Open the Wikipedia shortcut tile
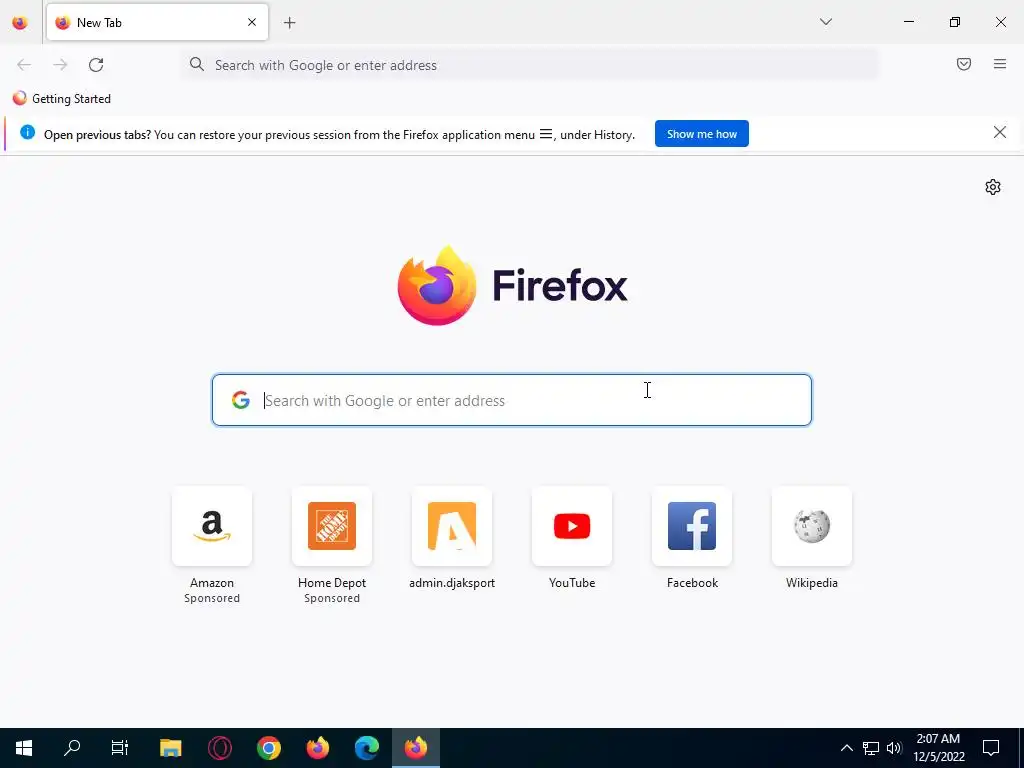 click(x=812, y=526)
